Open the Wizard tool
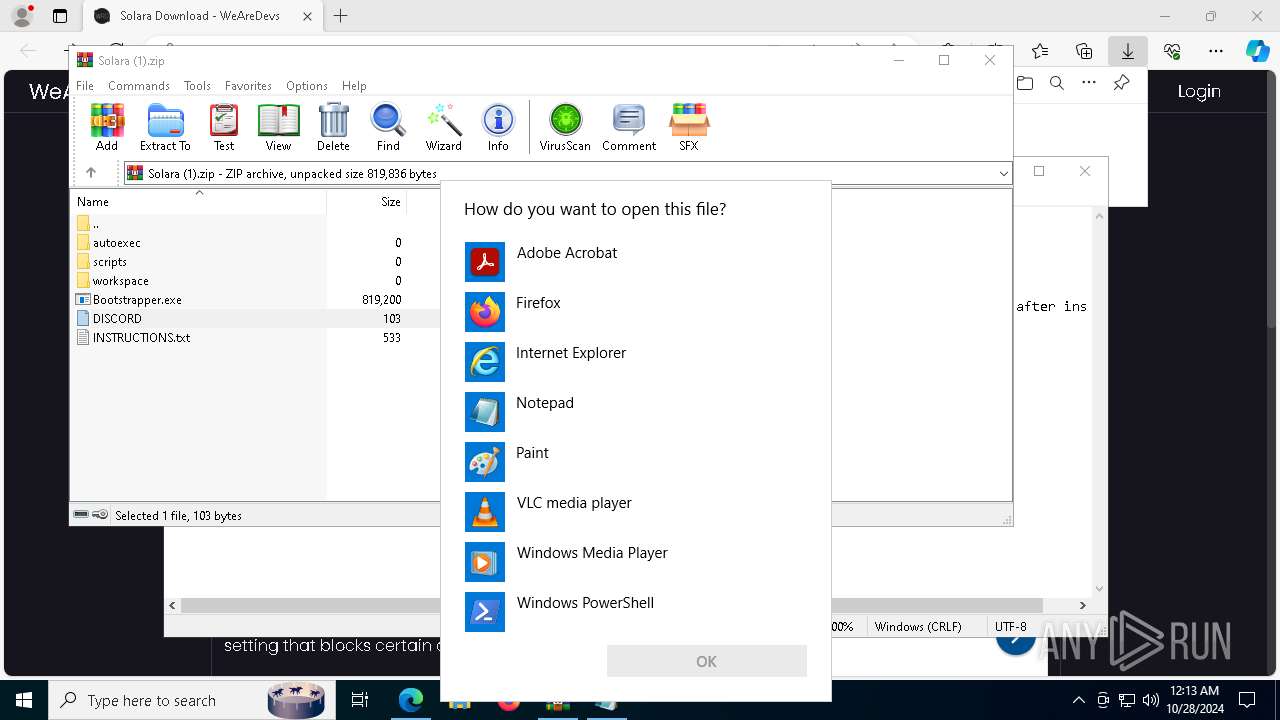 point(443,127)
